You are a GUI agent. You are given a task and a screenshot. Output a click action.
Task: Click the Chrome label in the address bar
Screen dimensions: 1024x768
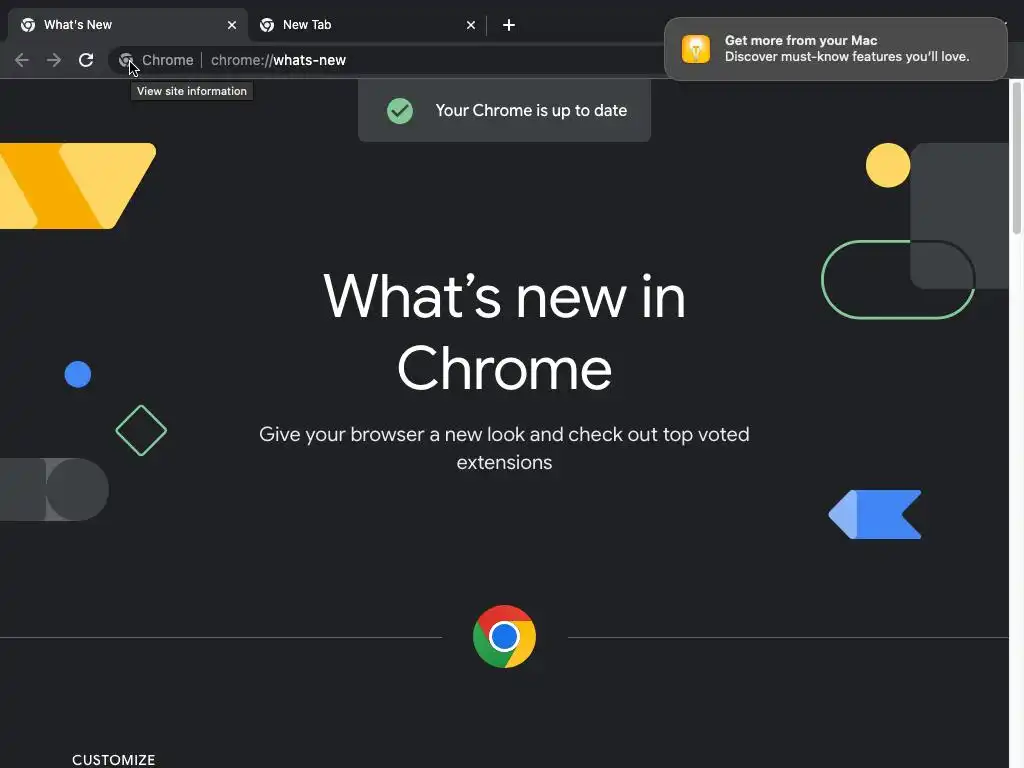tap(168, 60)
